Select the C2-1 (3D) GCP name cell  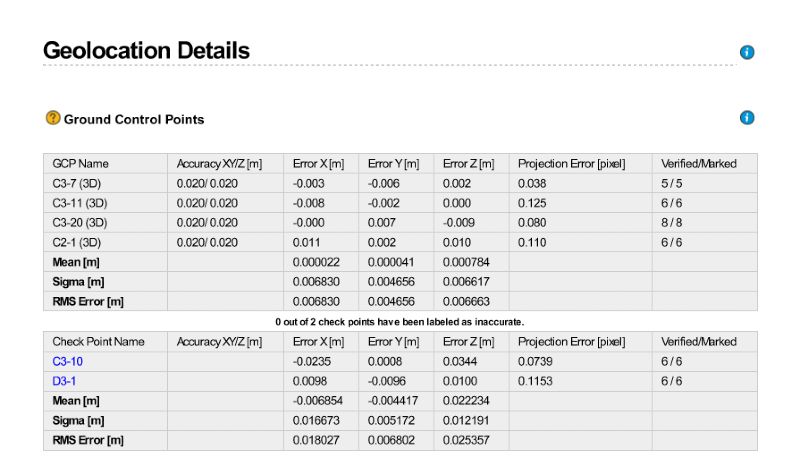click(79, 242)
